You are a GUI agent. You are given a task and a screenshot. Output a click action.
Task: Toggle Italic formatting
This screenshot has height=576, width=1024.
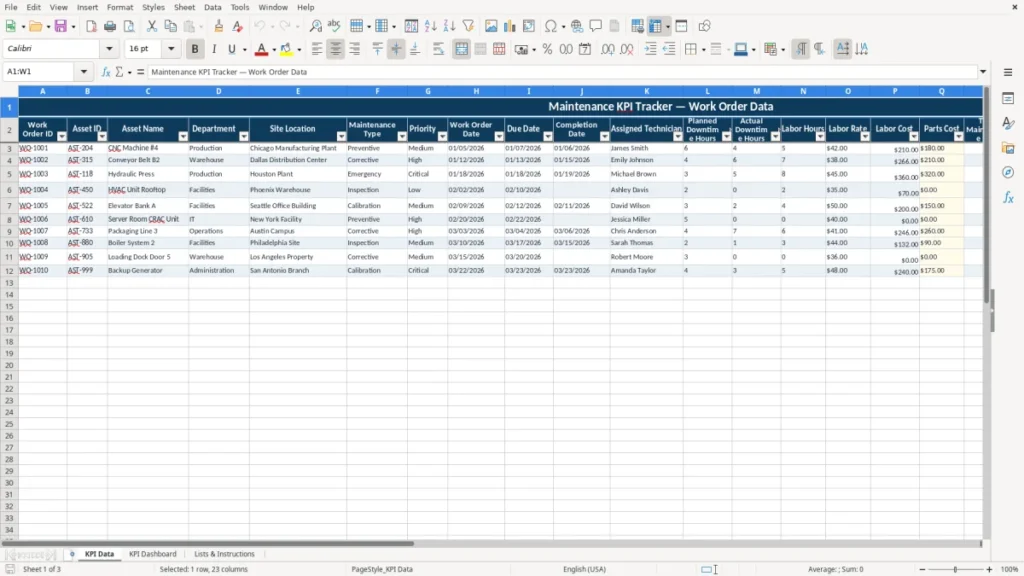pyautogui.click(x=214, y=49)
